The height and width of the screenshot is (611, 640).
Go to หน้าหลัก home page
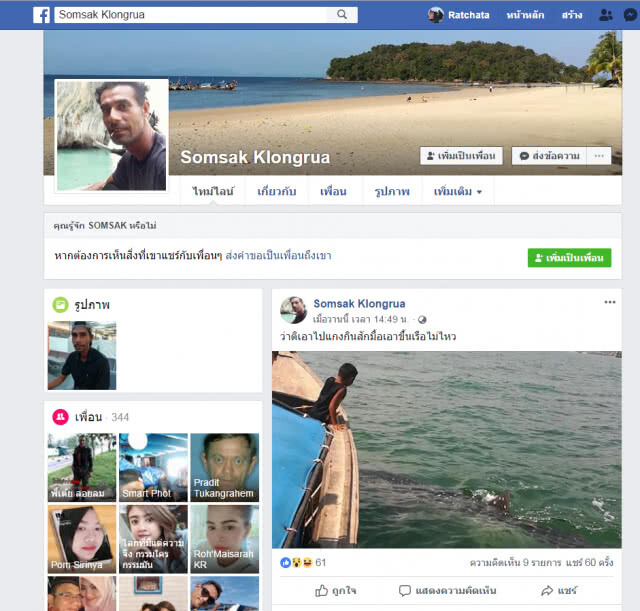click(525, 15)
